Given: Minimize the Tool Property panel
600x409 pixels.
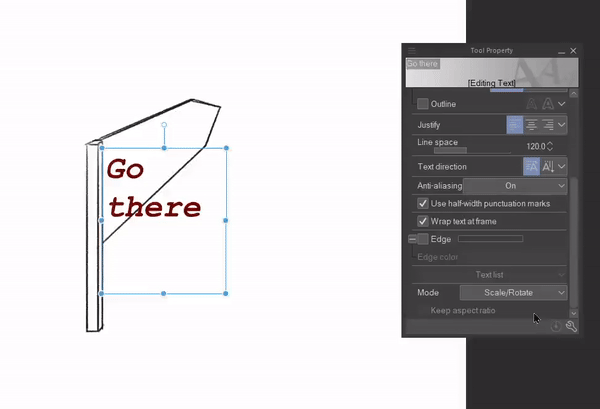Looking at the screenshot, I should tap(561, 51).
